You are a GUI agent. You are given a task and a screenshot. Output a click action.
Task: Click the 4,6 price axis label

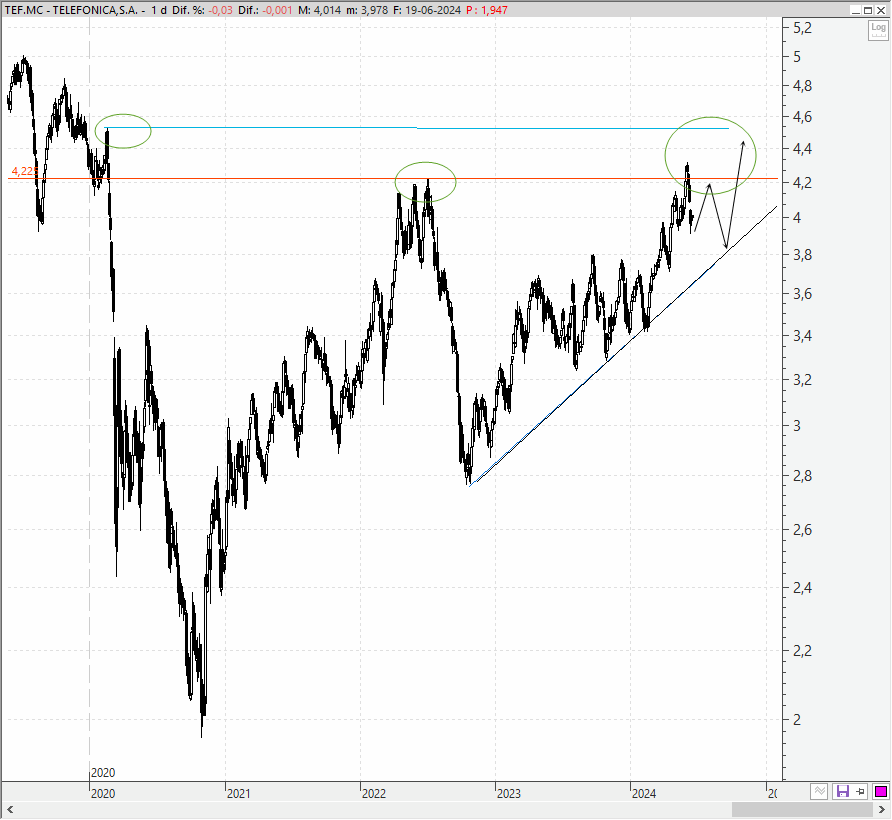point(803,117)
